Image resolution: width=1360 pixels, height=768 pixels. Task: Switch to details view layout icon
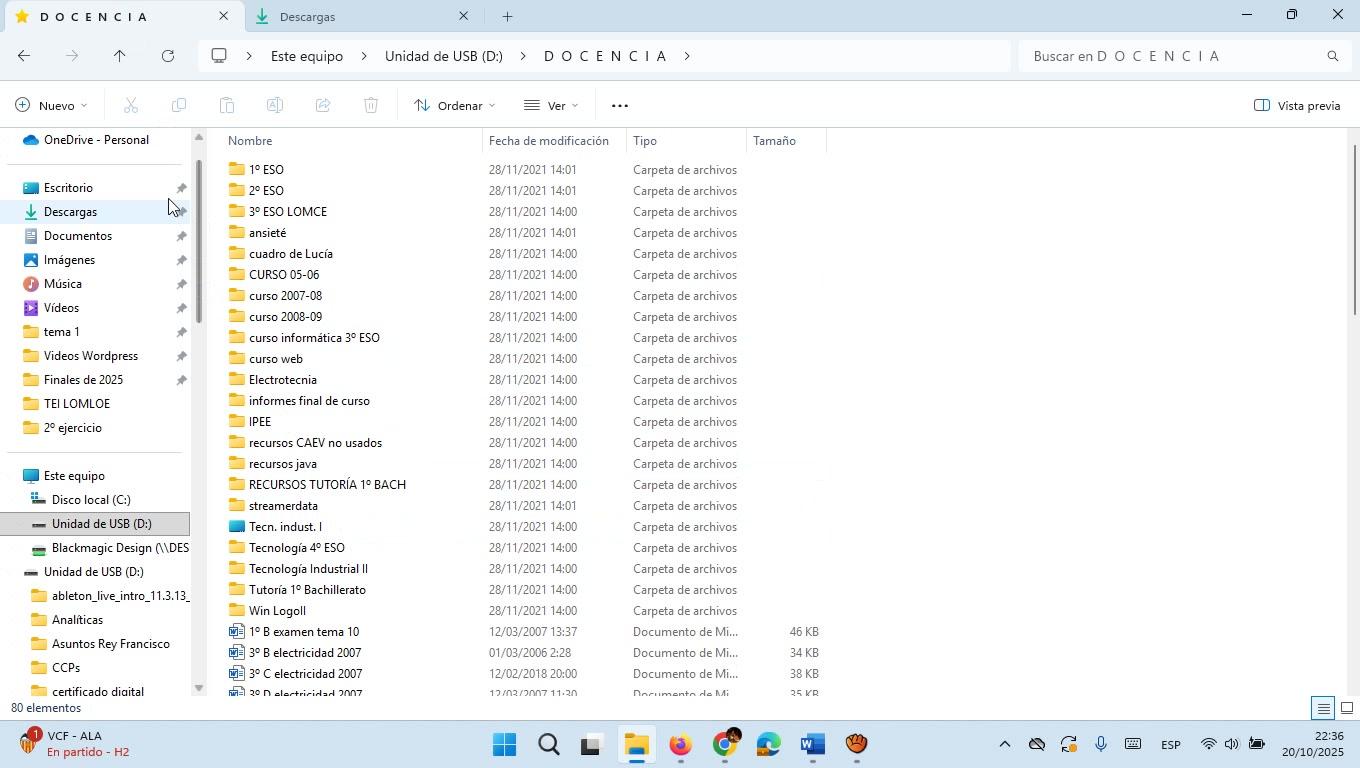[1323, 709]
